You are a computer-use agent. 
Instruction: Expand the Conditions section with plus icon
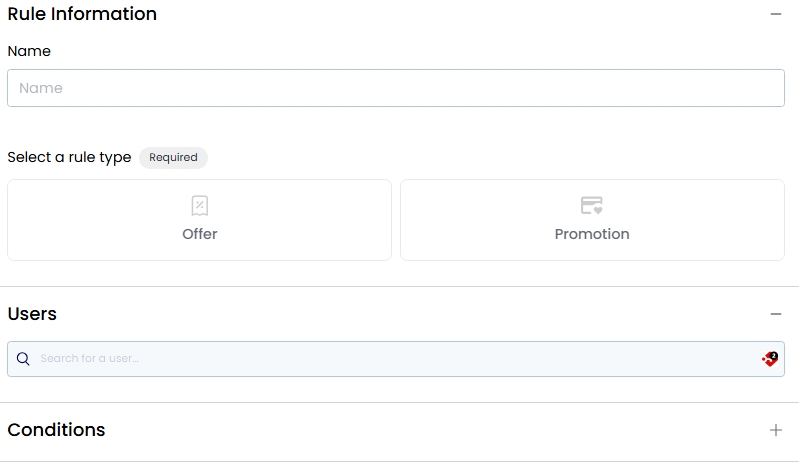tap(775, 430)
